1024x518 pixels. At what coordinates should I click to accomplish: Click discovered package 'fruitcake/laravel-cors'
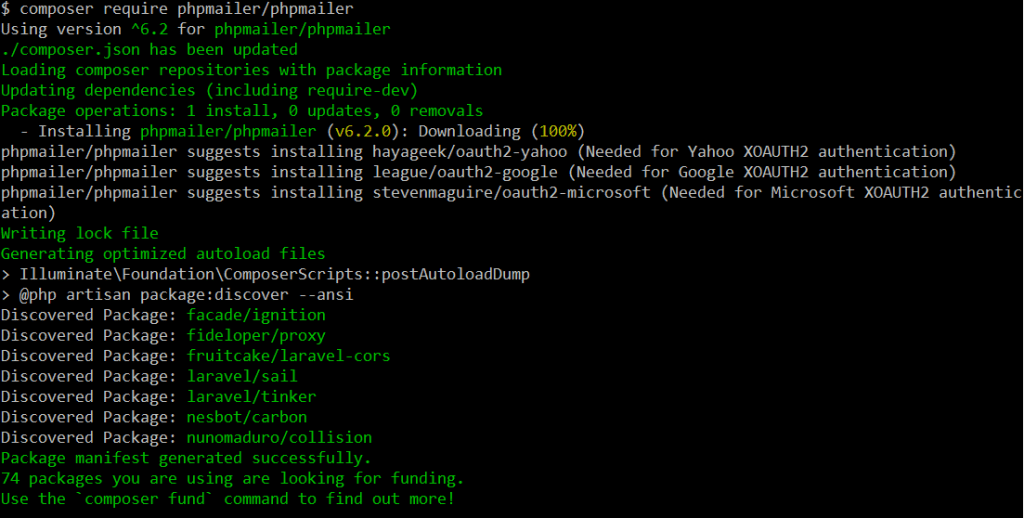coord(289,355)
